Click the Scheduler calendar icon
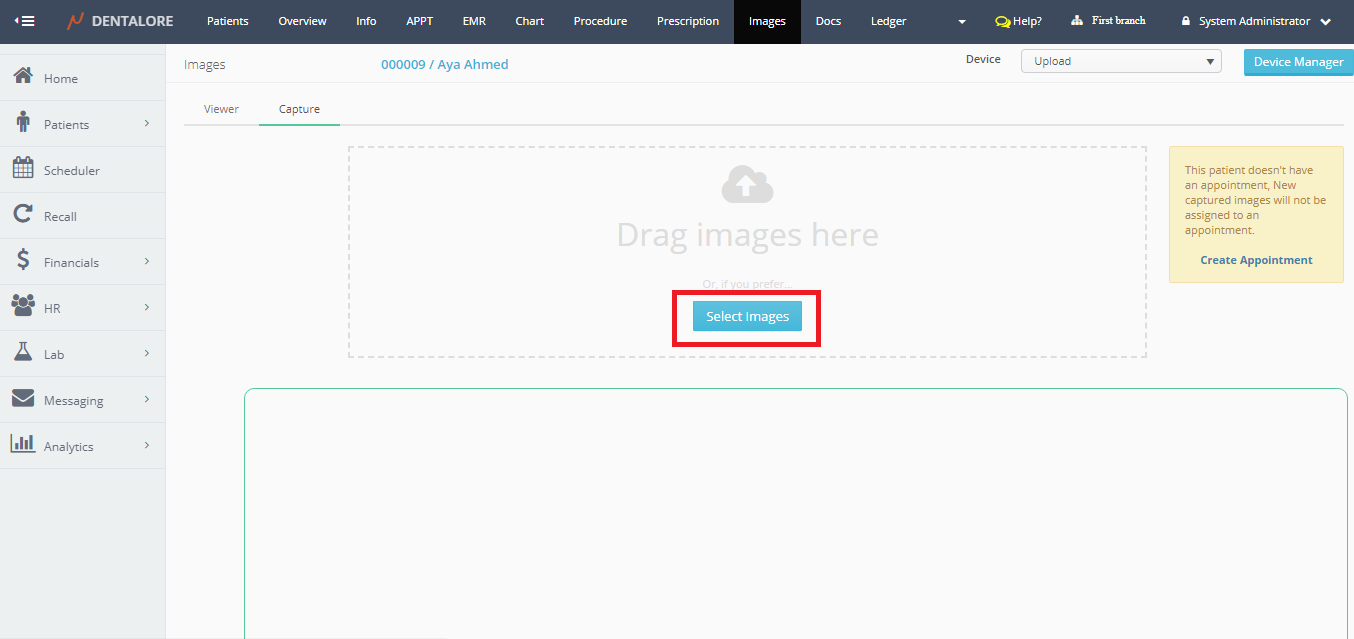Screen dimensions: 1354x639 click(23, 169)
